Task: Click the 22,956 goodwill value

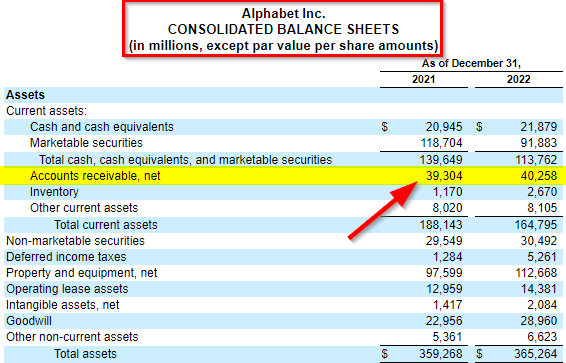Action: click(444, 321)
